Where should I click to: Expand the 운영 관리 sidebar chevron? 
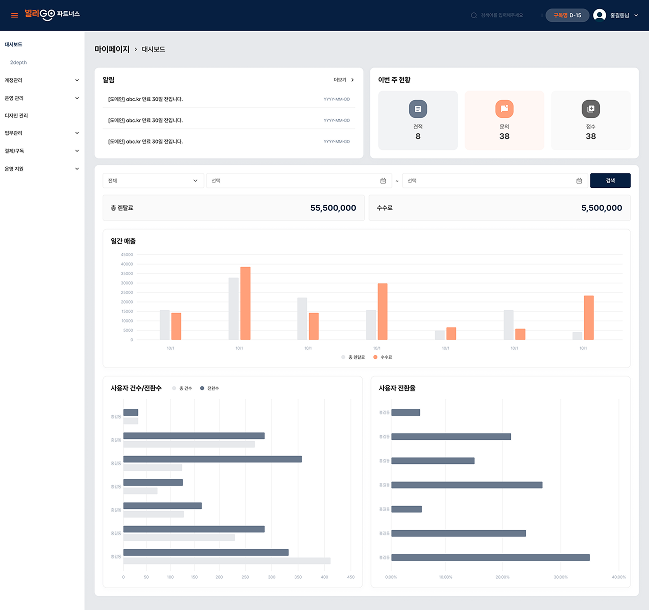pos(77,98)
